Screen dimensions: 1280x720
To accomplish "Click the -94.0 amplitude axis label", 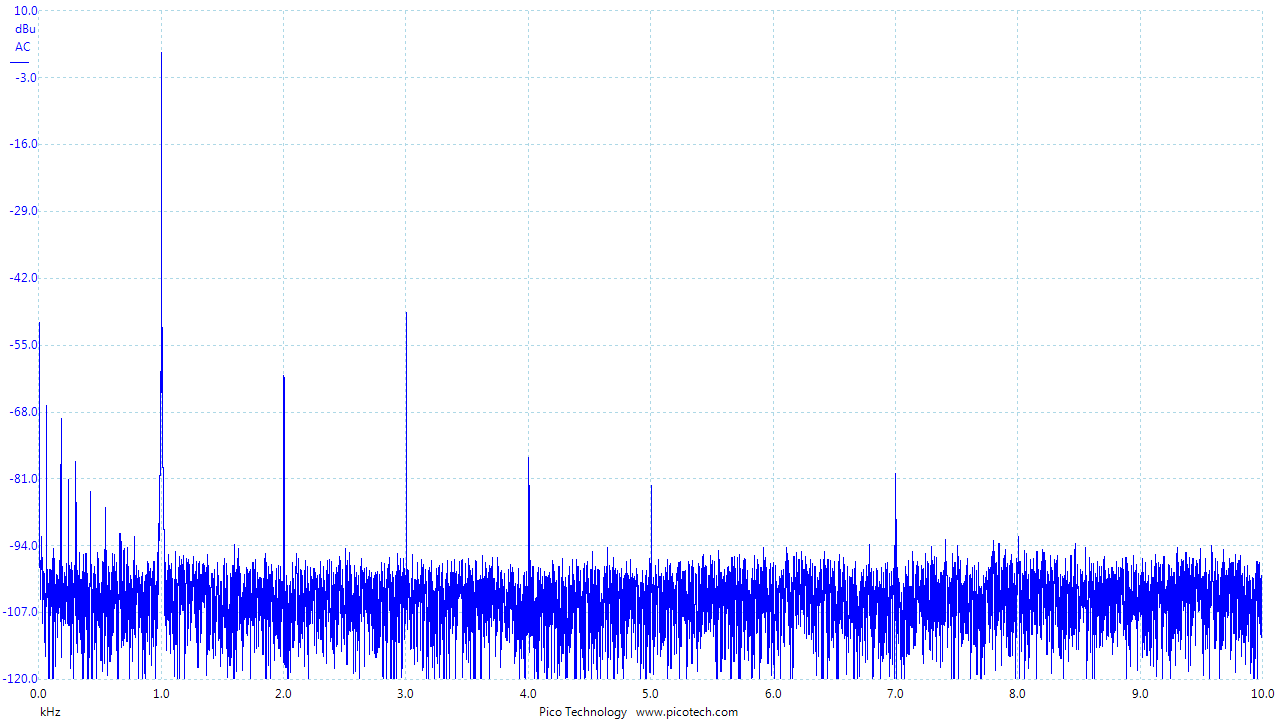I will coord(25,546).
